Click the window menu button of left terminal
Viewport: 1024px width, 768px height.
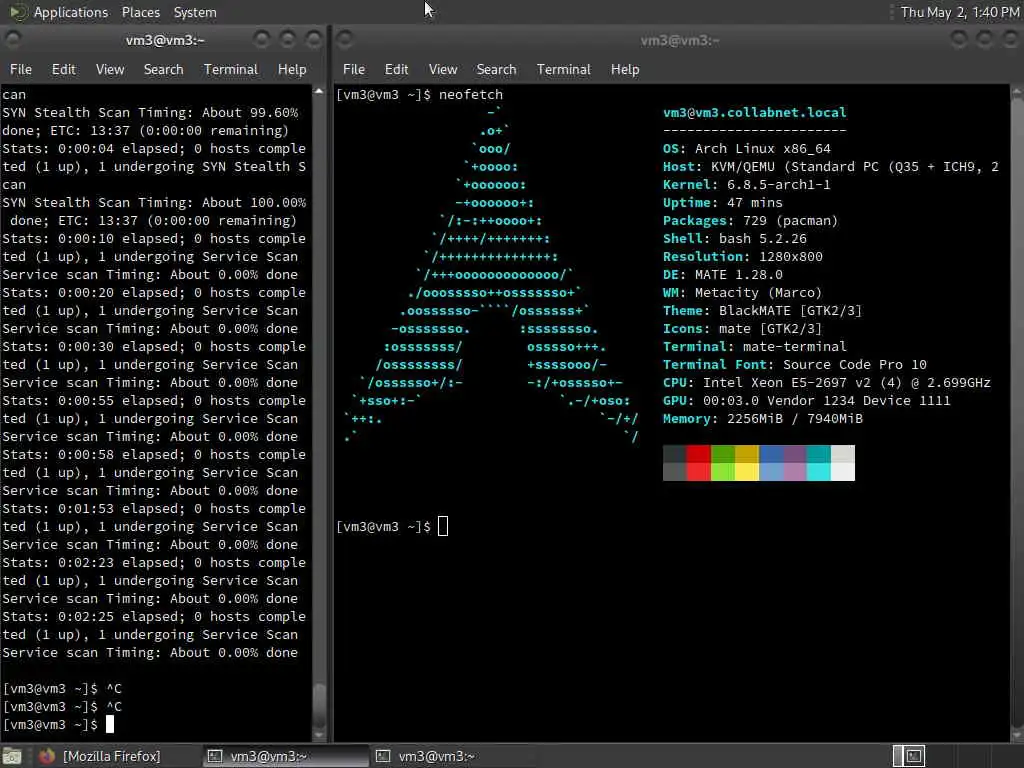tap(12, 40)
